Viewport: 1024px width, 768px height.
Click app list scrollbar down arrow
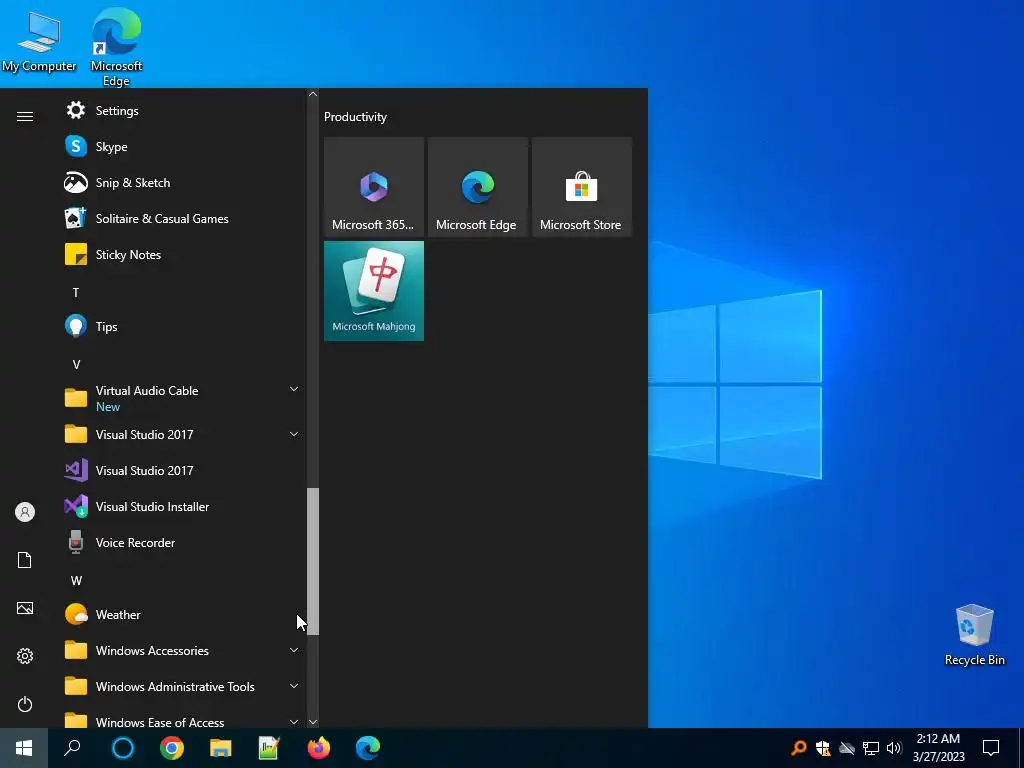(x=313, y=722)
